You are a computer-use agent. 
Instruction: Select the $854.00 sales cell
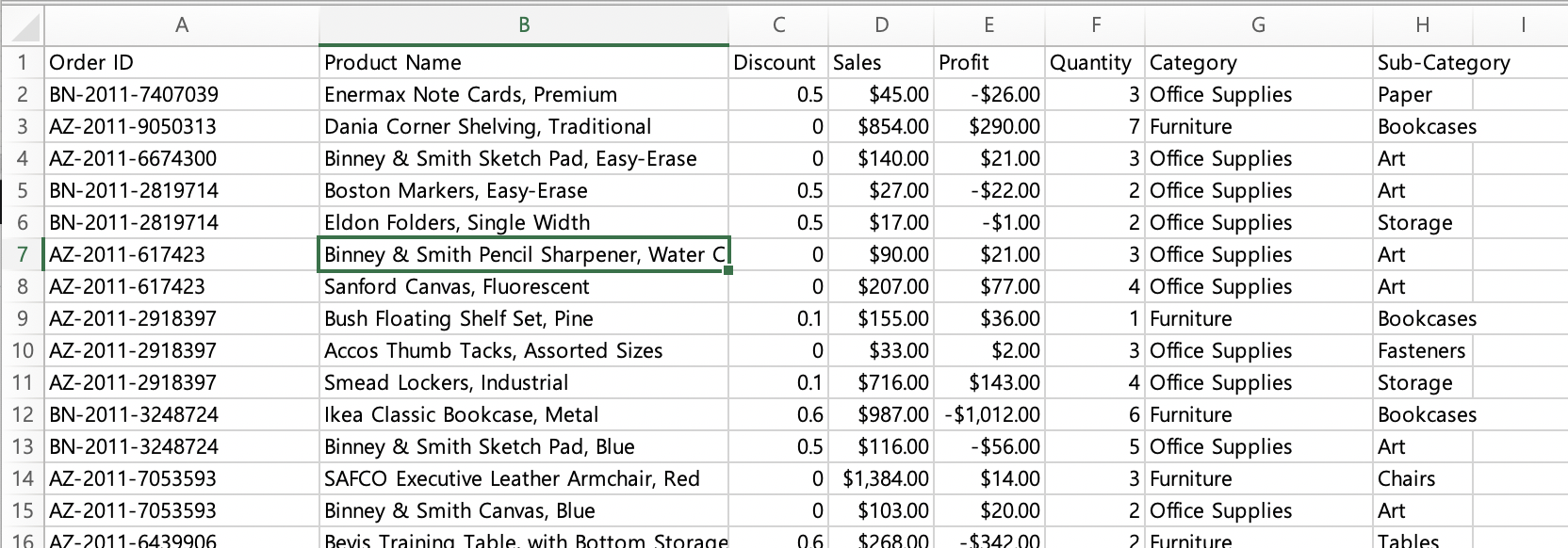pos(881,127)
